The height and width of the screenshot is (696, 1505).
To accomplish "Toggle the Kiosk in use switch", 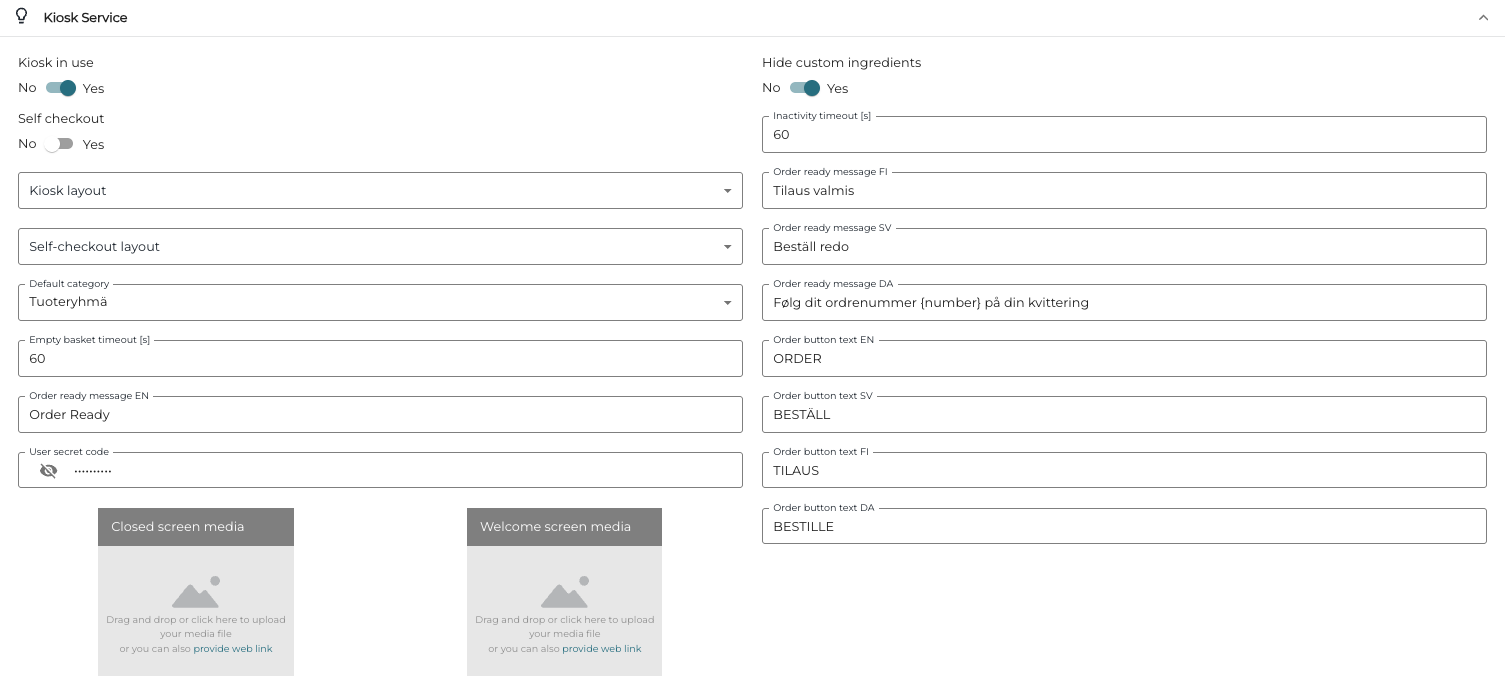I will [x=61, y=88].
